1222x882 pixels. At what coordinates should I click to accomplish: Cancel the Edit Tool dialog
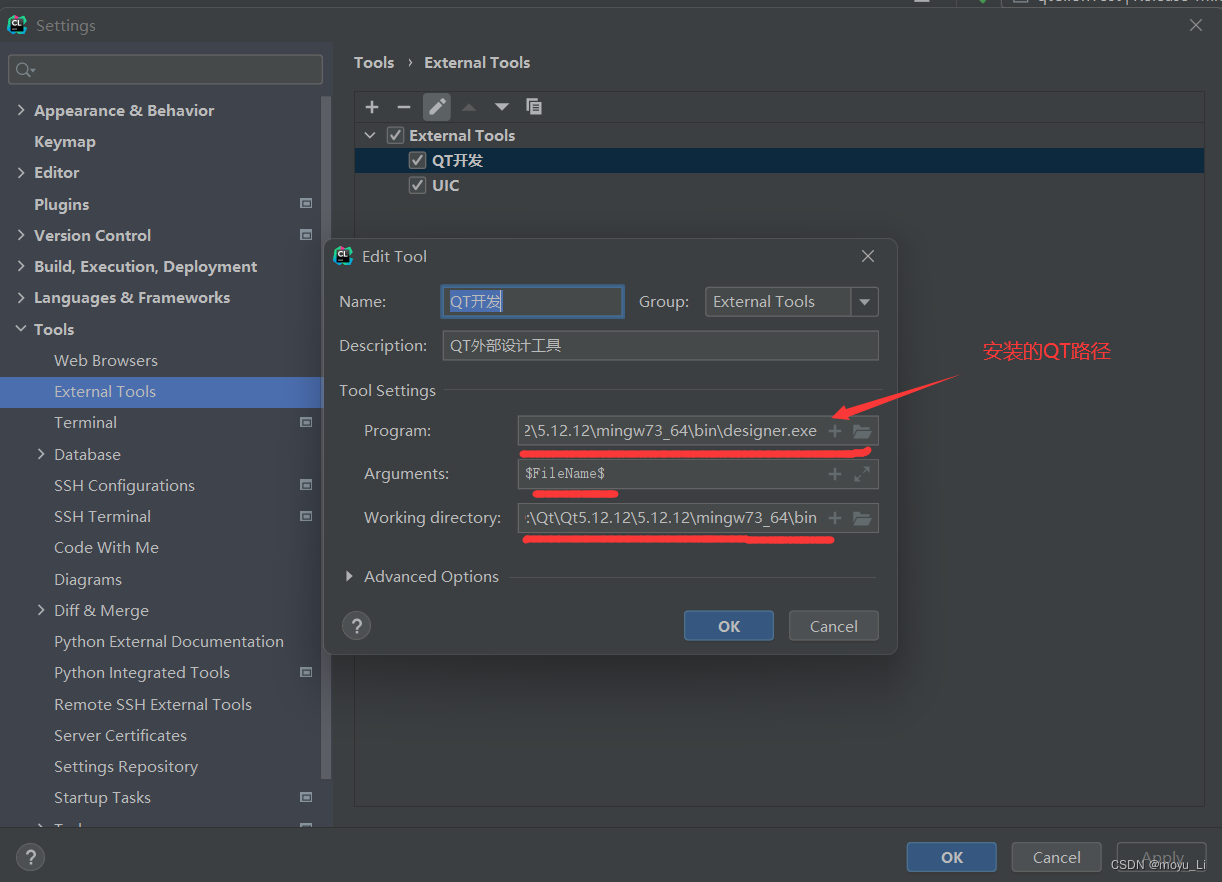[x=834, y=626]
